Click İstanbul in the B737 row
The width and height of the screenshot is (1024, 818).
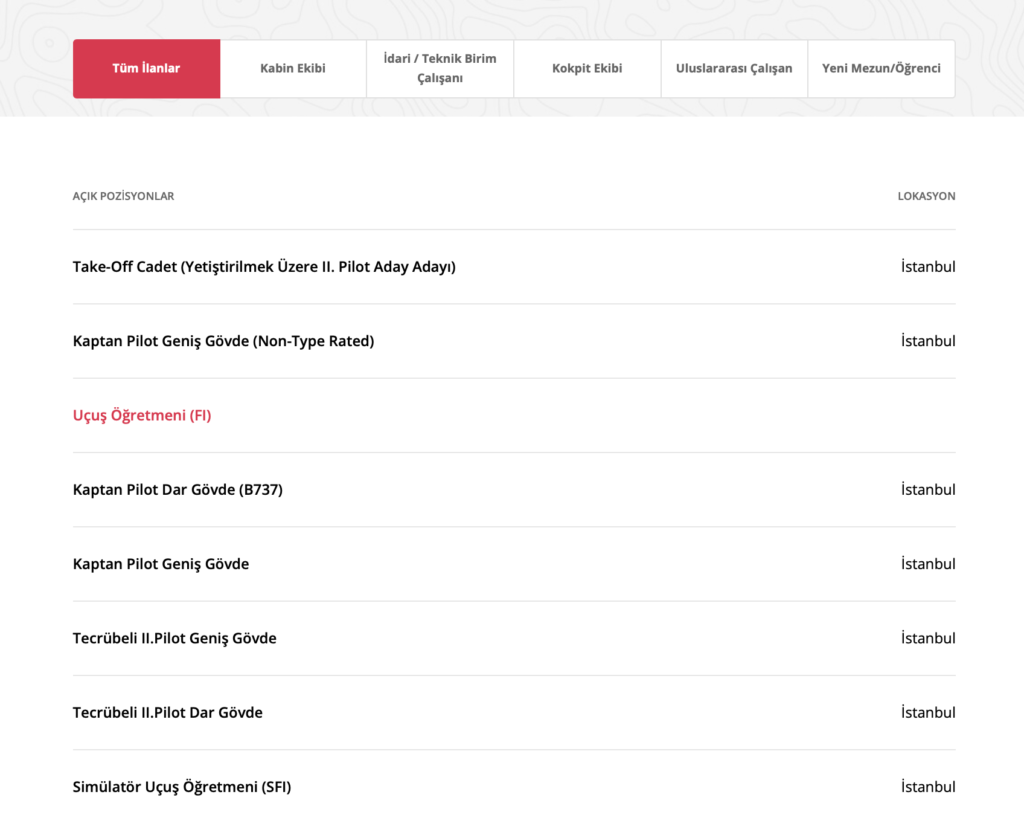click(928, 490)
